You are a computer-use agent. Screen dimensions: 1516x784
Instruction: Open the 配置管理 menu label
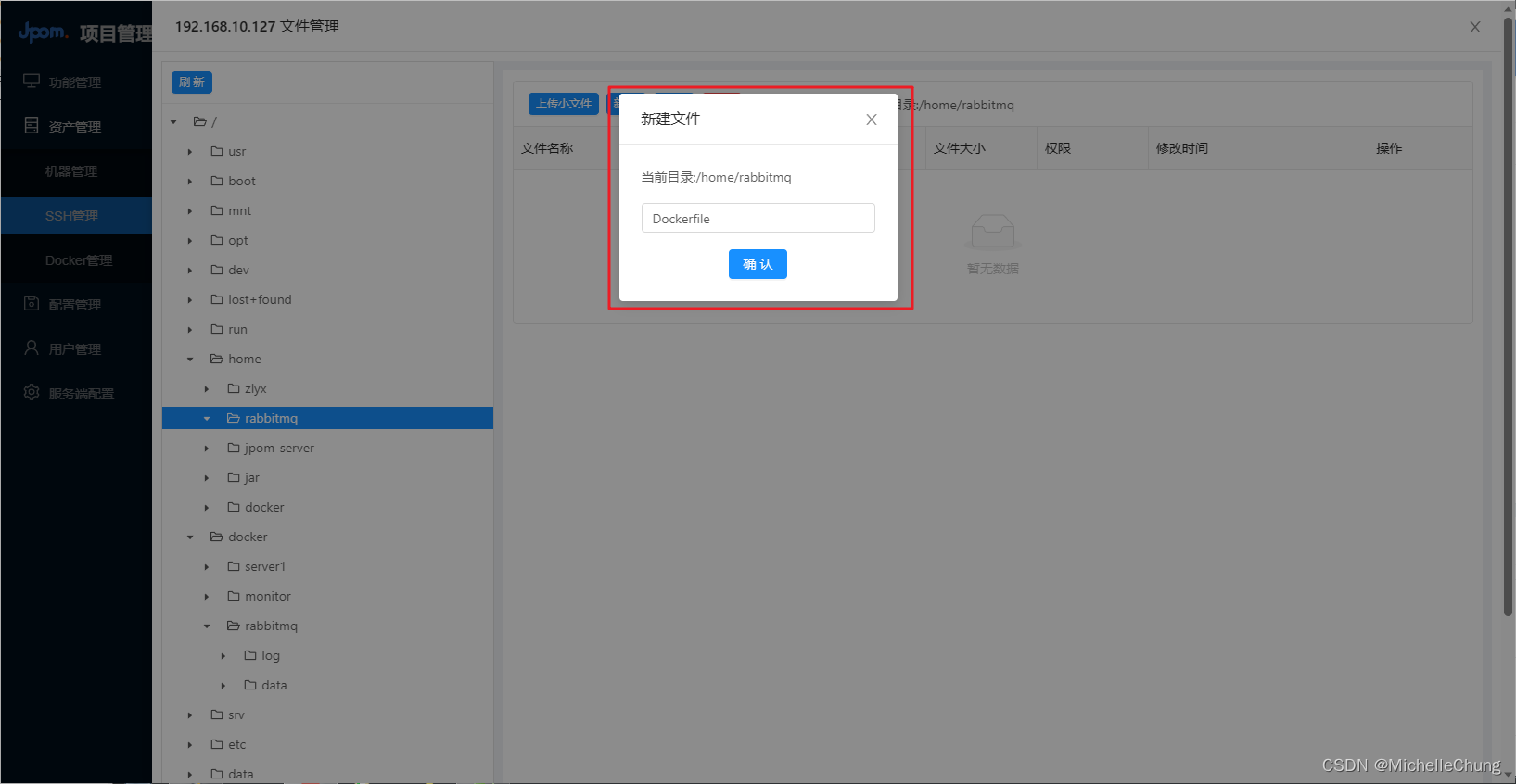(x=75, y=305)
